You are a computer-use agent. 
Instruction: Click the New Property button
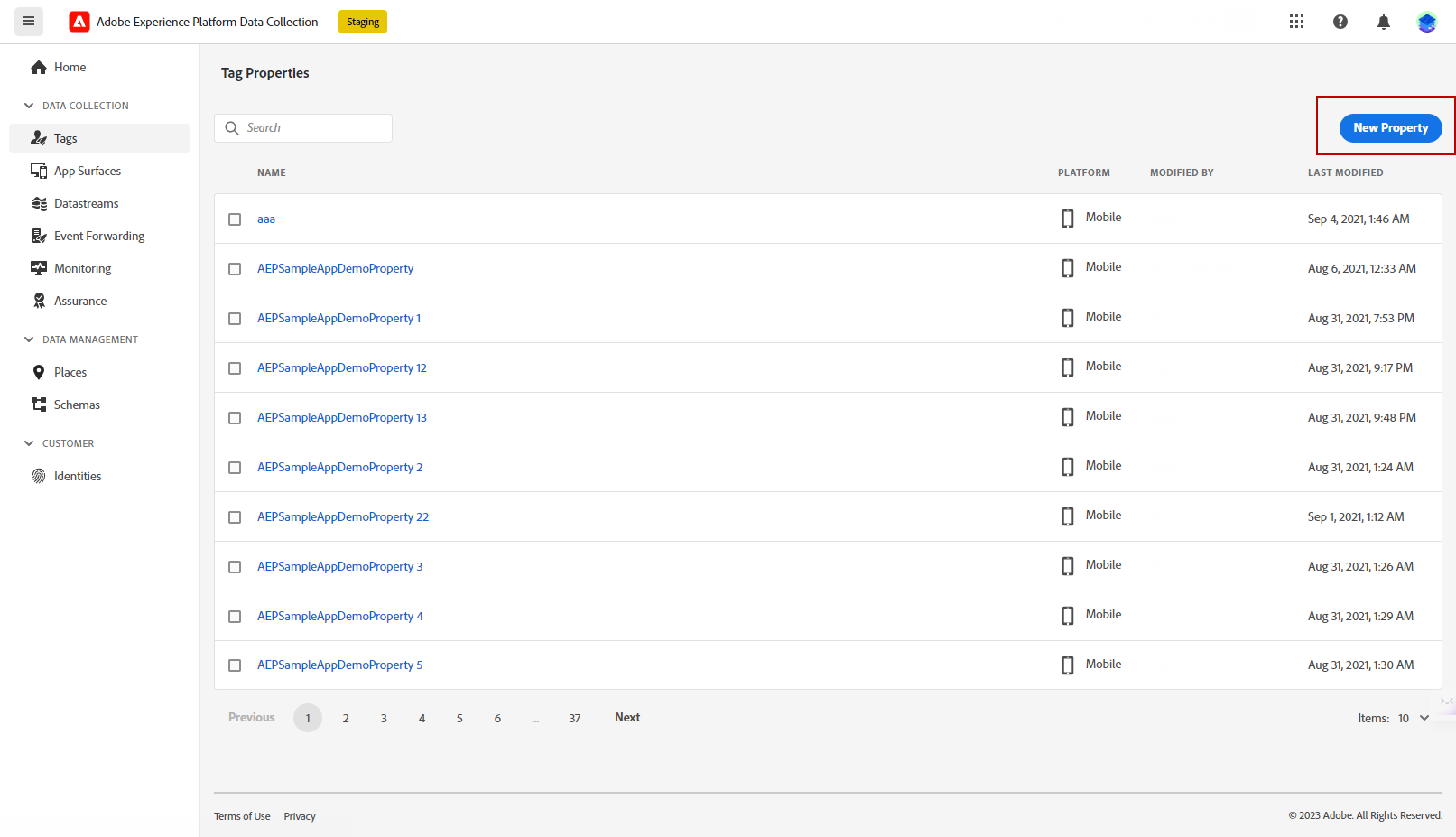point(1390,128)
